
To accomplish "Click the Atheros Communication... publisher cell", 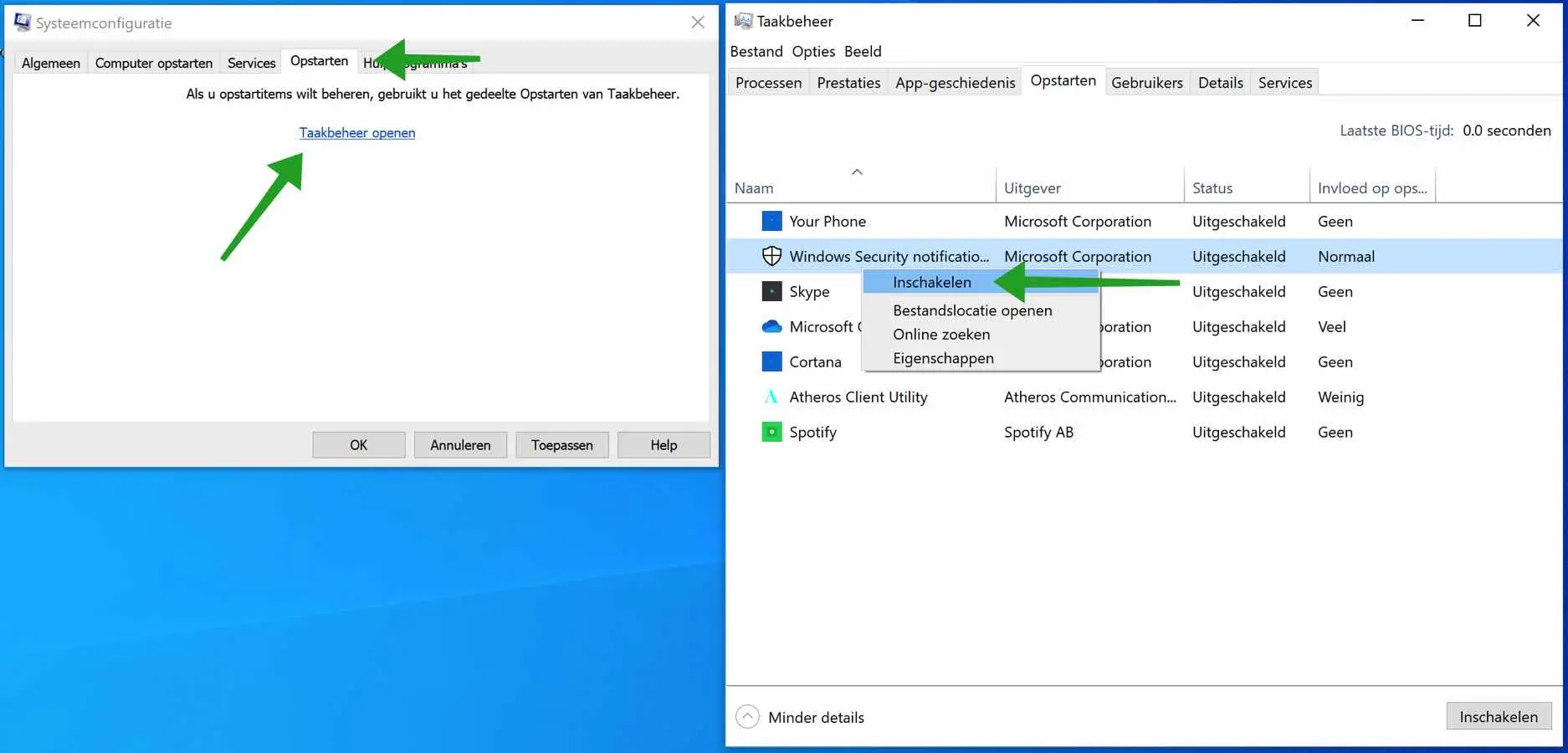I will (1090, 397).
